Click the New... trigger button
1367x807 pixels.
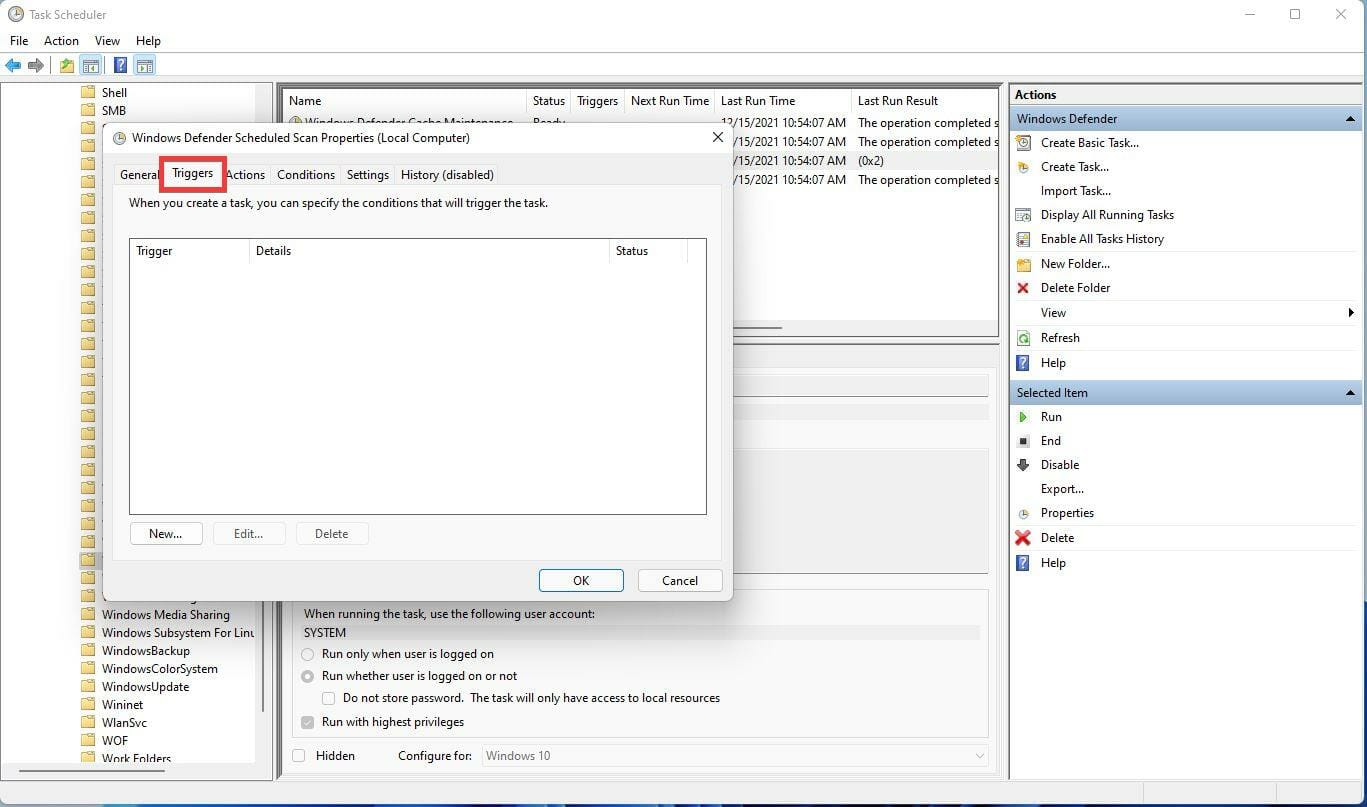(x=166, y=534)
